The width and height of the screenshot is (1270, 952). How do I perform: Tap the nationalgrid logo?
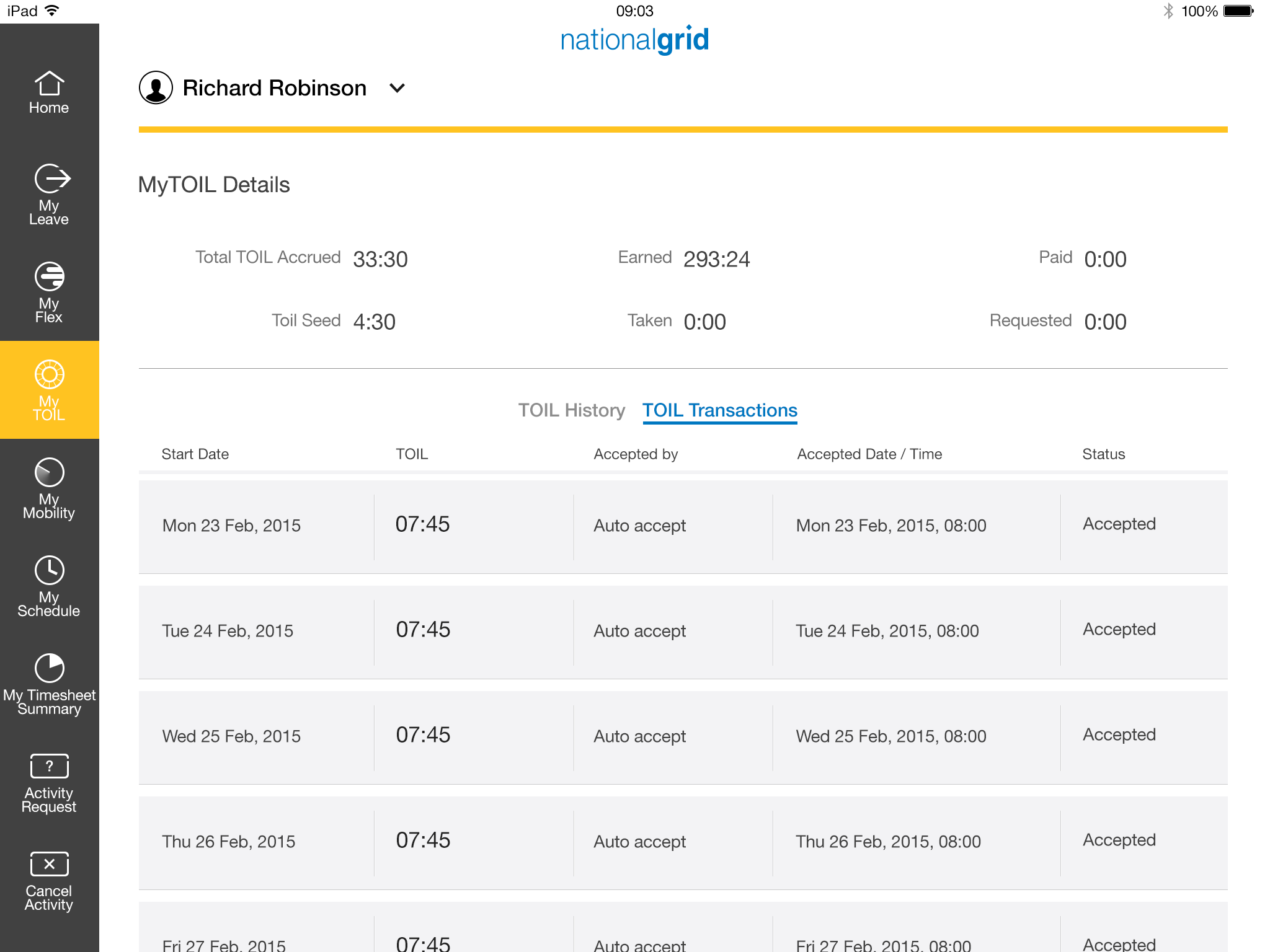point(634,40)
